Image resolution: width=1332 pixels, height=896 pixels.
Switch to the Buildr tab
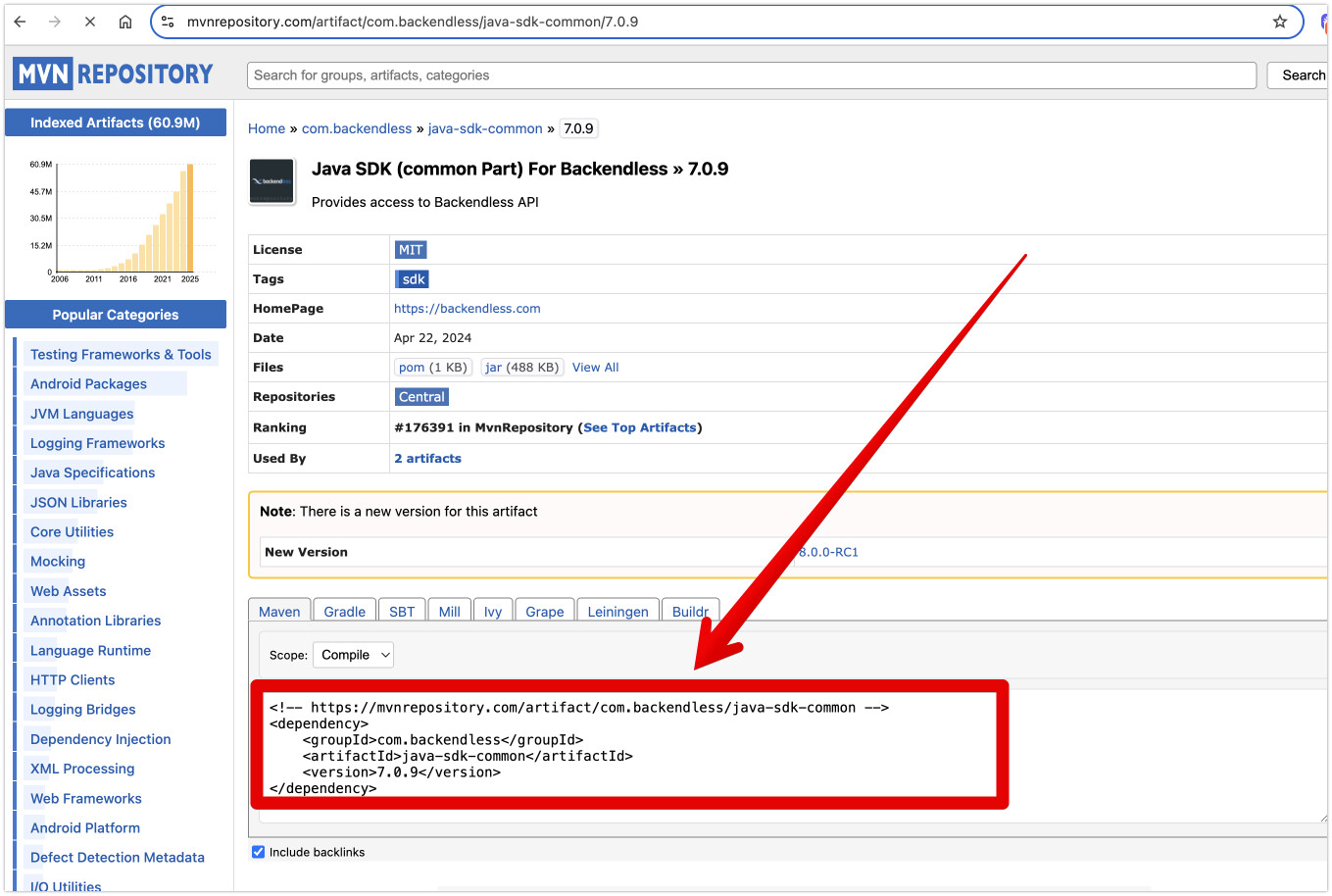690,611
